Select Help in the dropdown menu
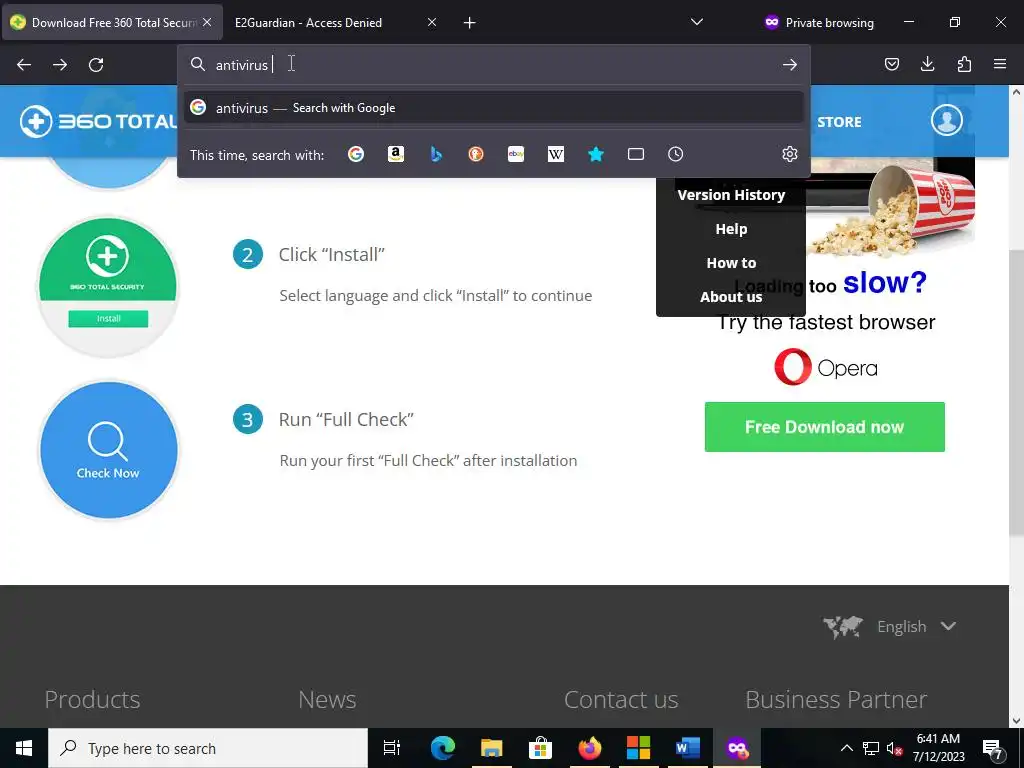This screenshot has height=768, width=1024. coord(731,229)
